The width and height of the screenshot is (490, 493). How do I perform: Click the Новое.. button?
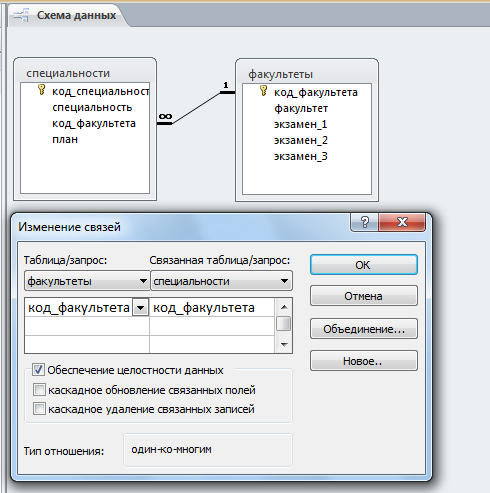point(364,361)
